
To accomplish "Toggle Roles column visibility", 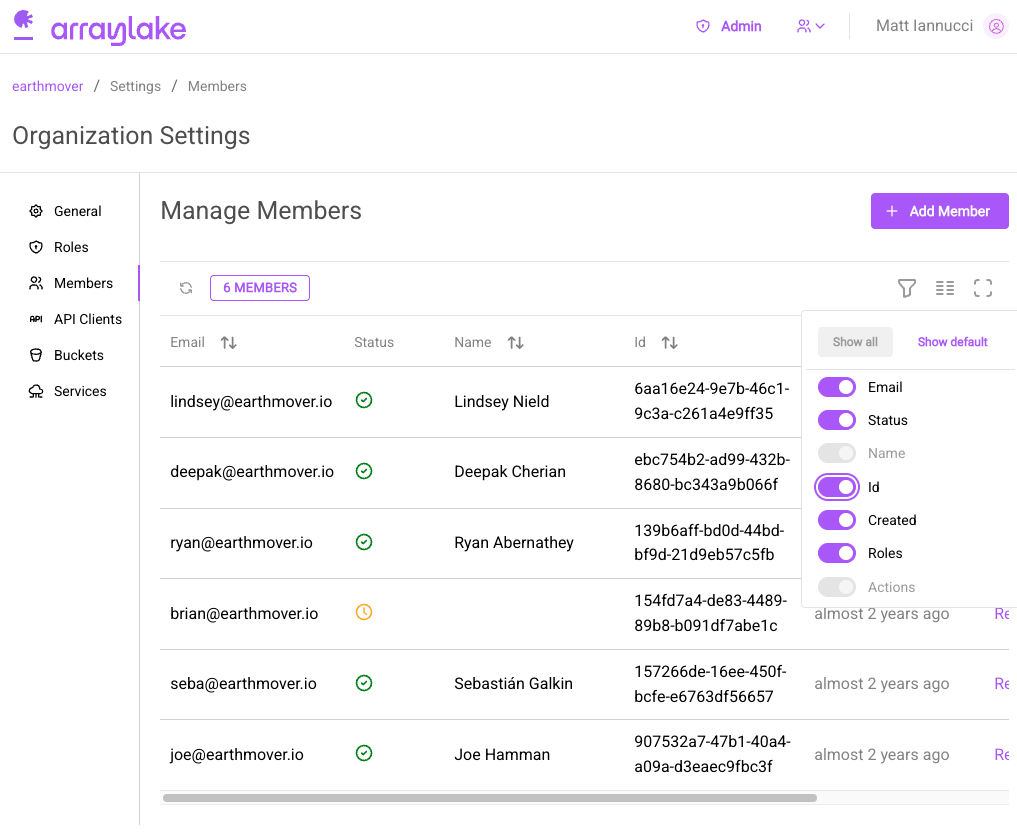I will click(x=837, y=553).
